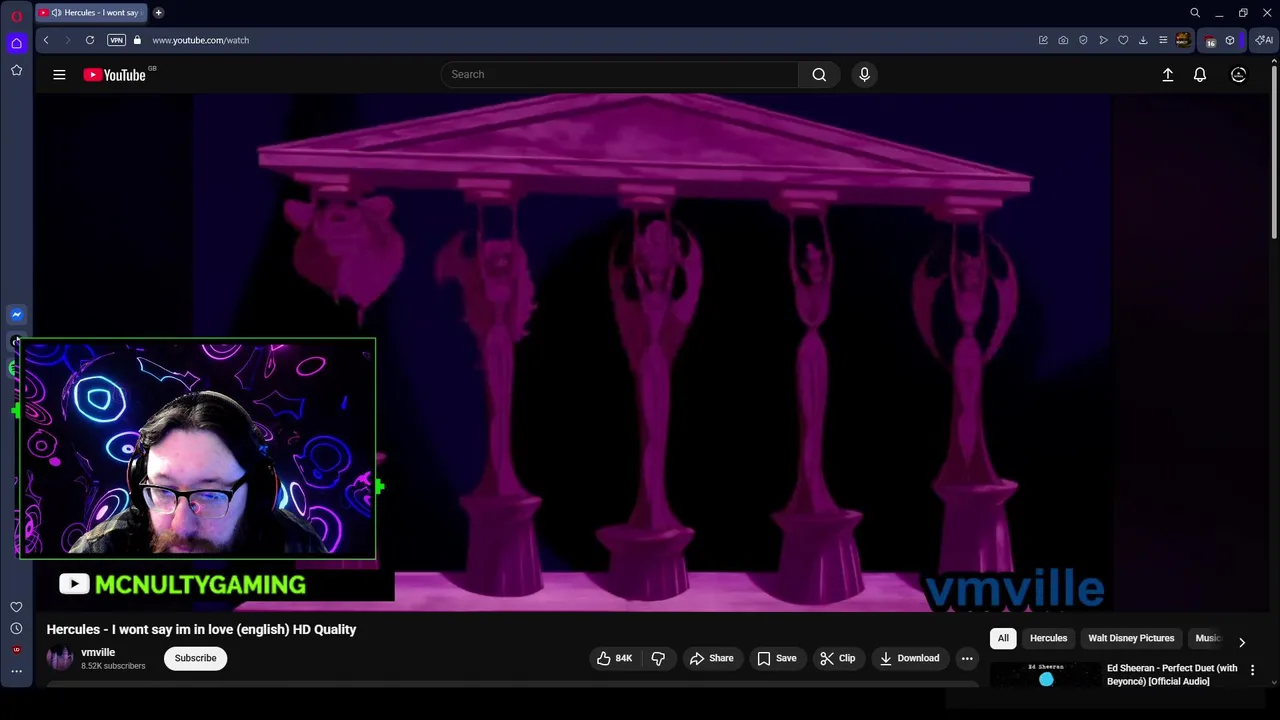The image size is (1280, 720).
Task: Open a new browser tab
Action: [158, 13]
